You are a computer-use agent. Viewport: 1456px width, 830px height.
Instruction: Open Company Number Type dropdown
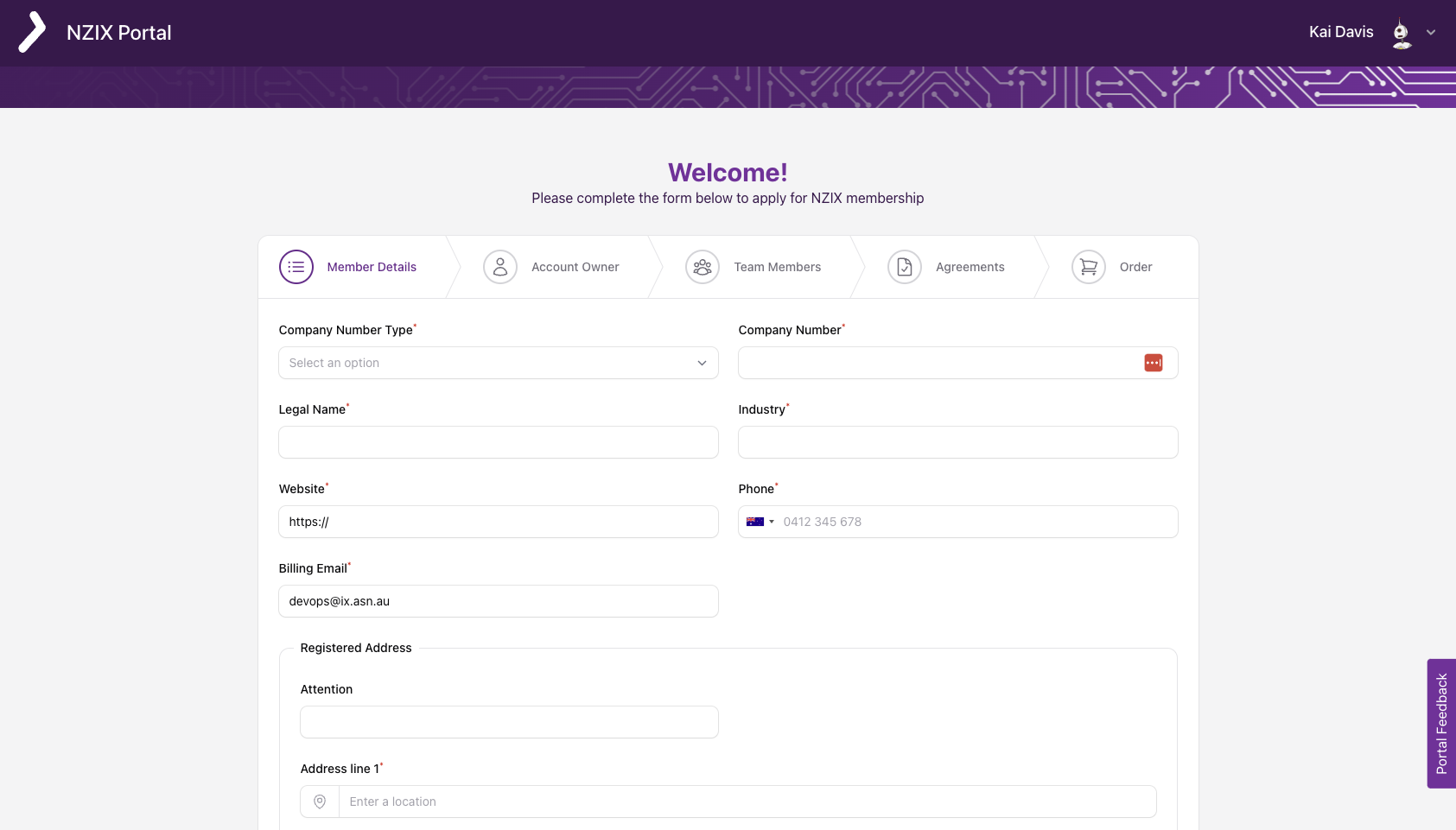coord(499,363)
